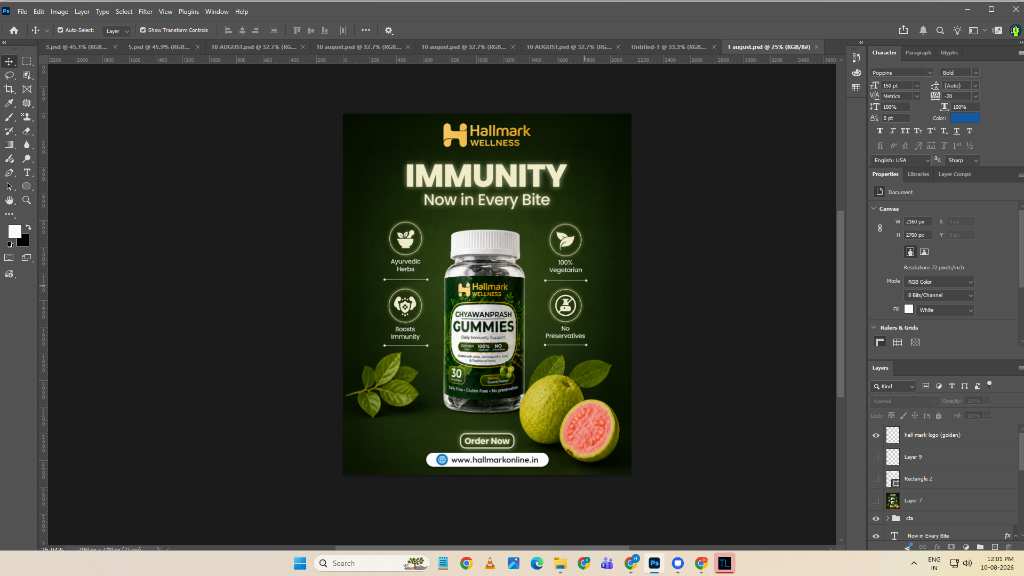Hide the hall mark logo (golden) layer
The image size is (1024, 576).
[876, 435]
